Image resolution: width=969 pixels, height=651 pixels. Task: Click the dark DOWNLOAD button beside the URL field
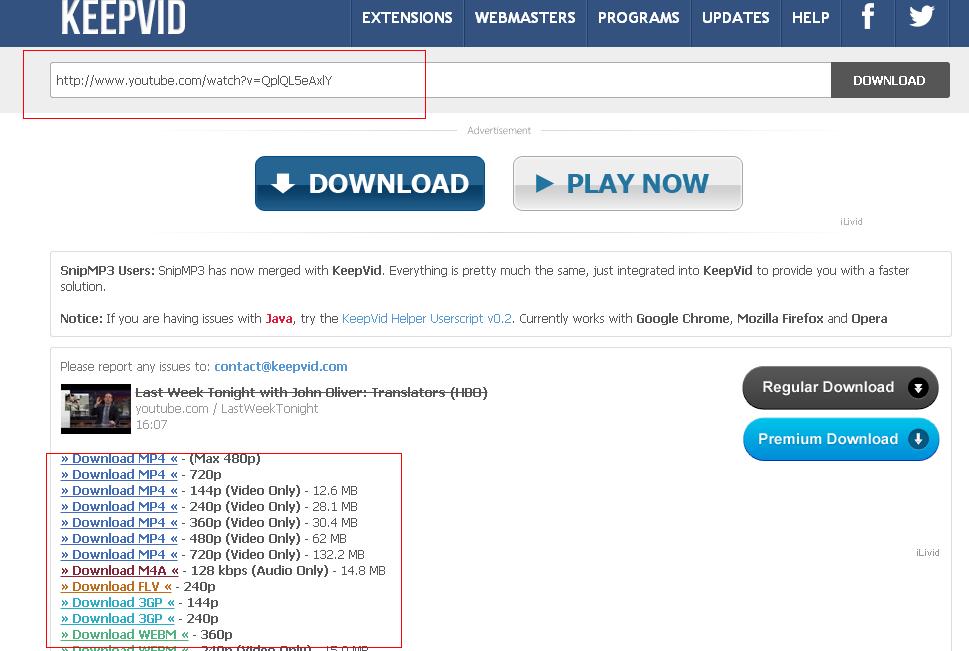pos(890,80)
